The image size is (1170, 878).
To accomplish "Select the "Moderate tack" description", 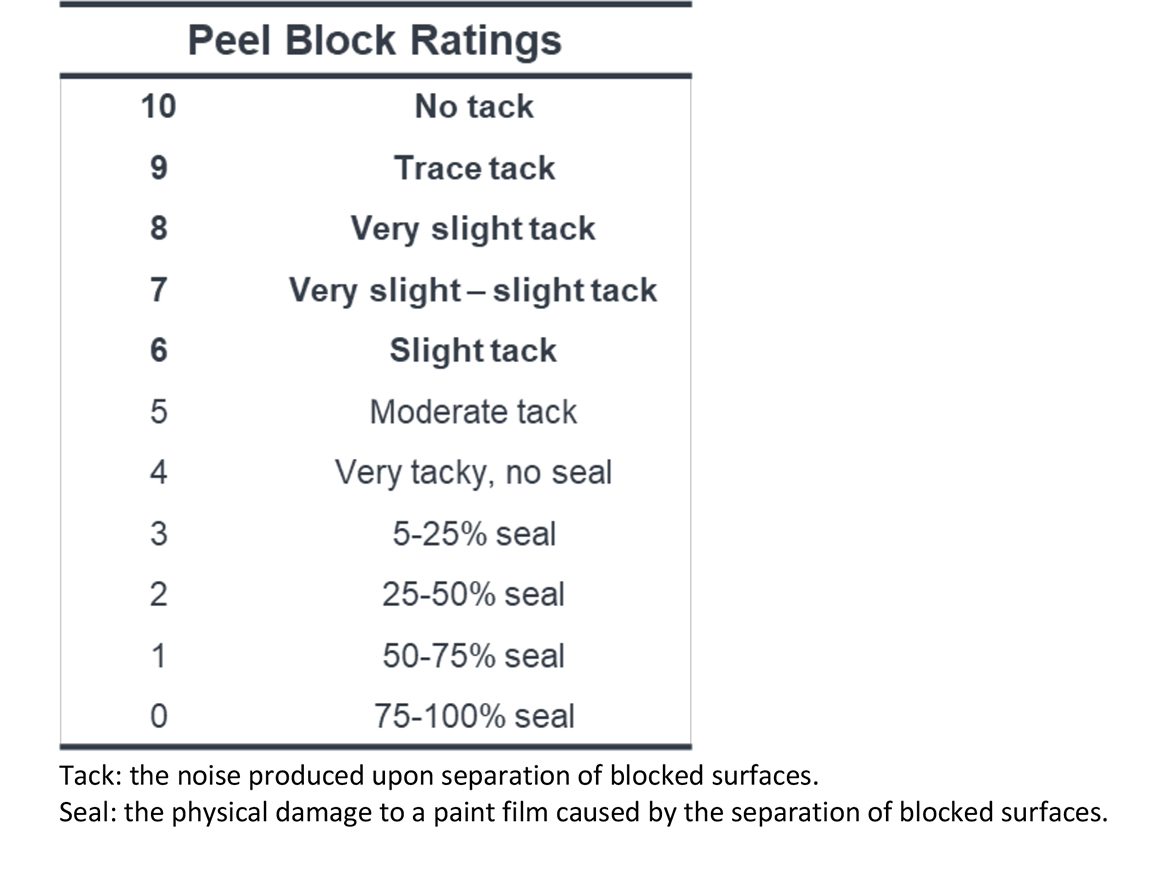I will tap(473, 412).
